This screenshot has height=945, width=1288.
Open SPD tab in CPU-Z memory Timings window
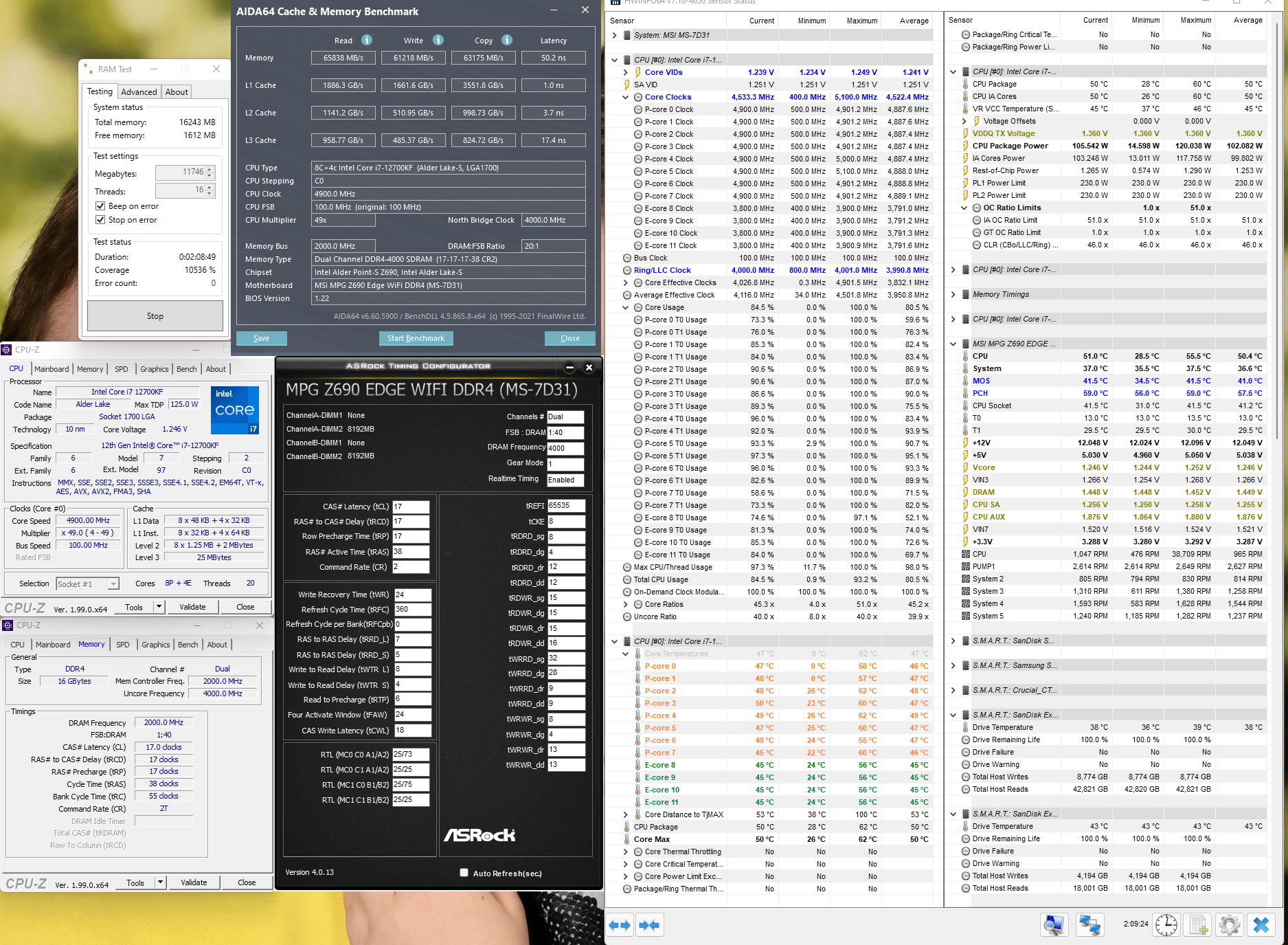tap(123, 645)
